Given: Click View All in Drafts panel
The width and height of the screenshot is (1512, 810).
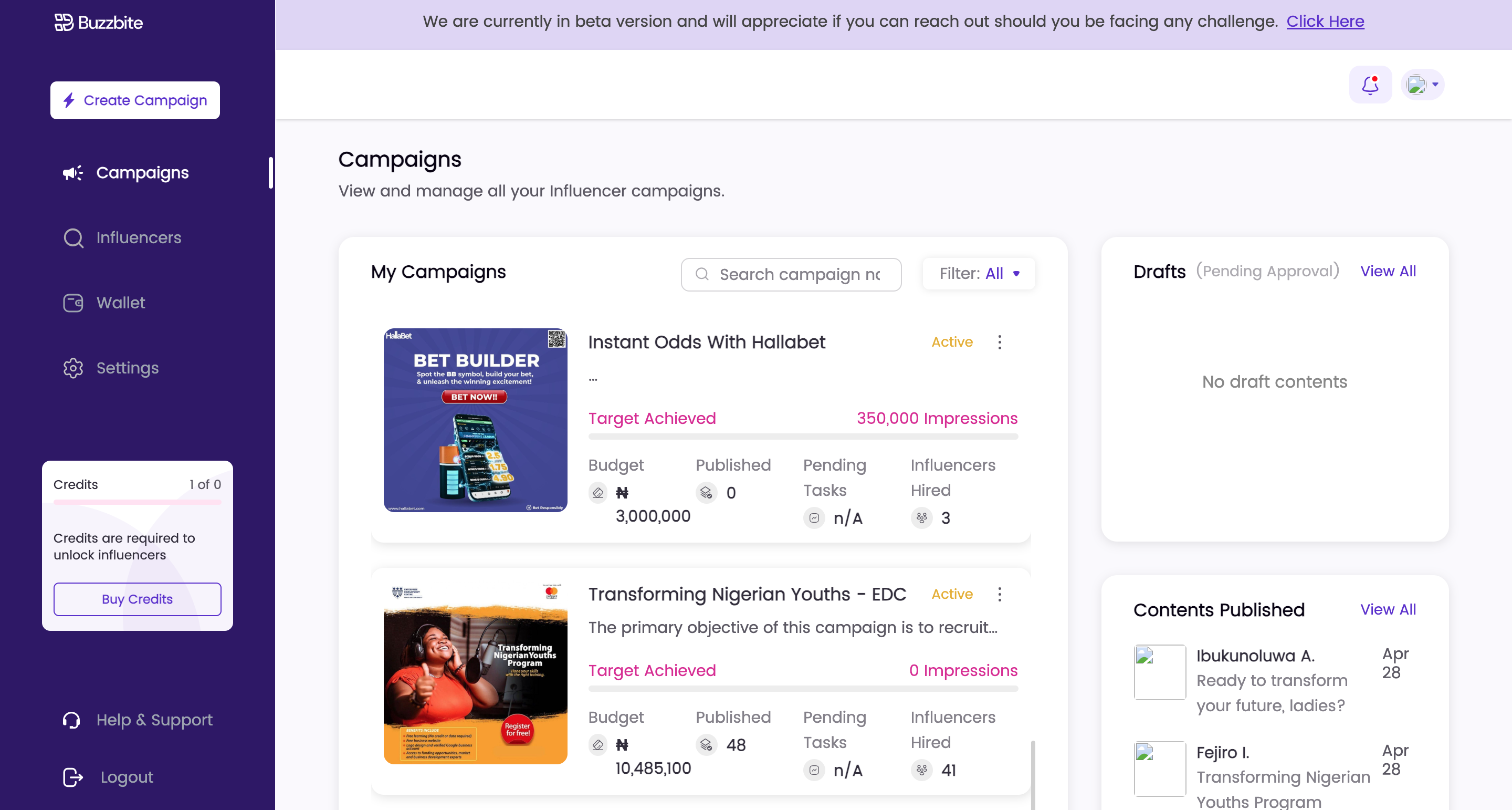Looking at the screenshot, I should click(1388, 272).
